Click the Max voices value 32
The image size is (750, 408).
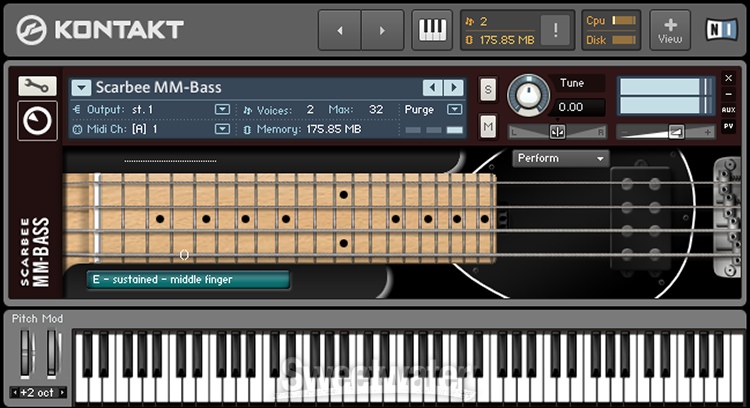pos(376,110)
